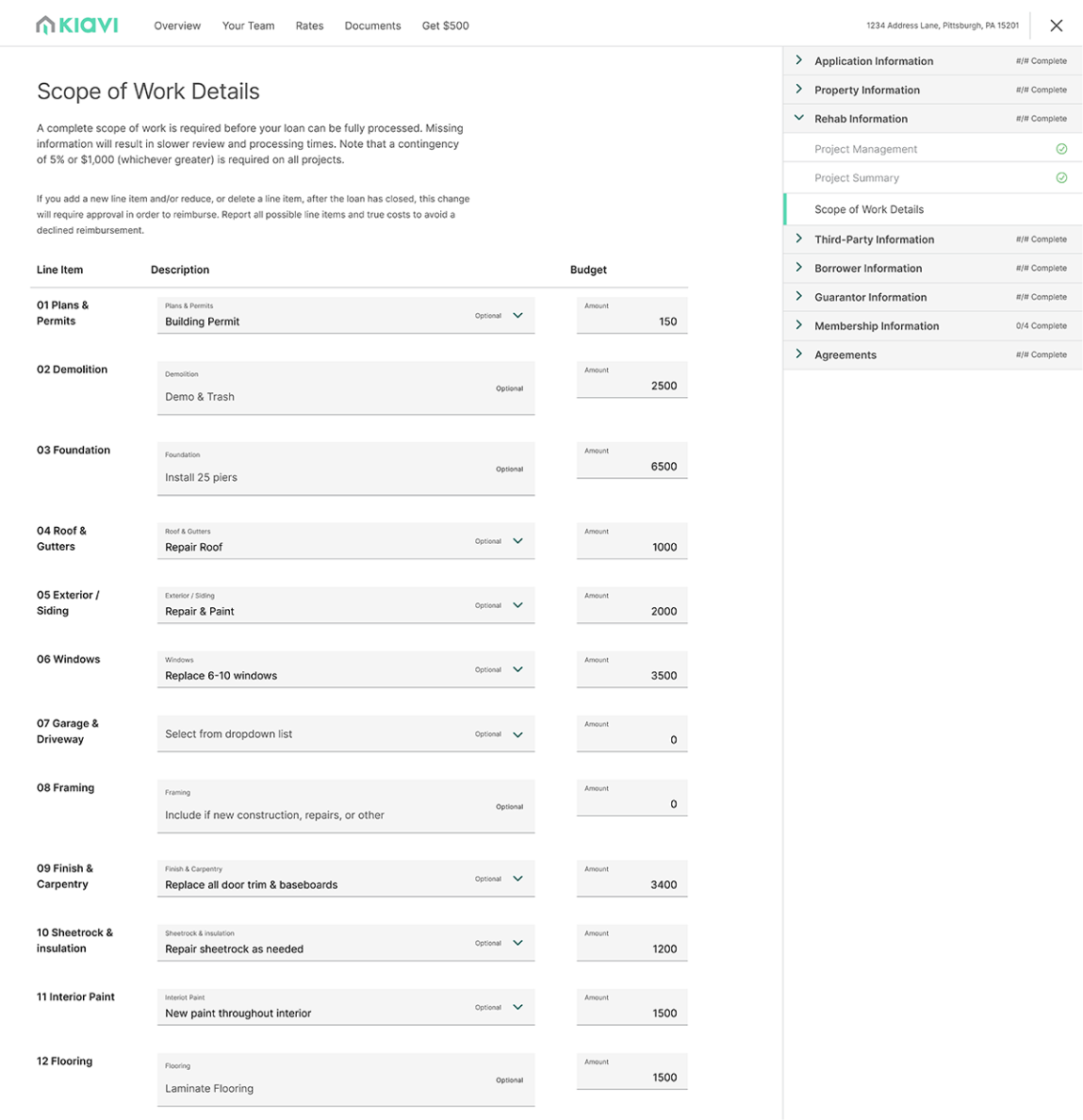Expand Application Information section
Image resolution: width=1083 pixels, height=1120 pixels.
point(932,60)
